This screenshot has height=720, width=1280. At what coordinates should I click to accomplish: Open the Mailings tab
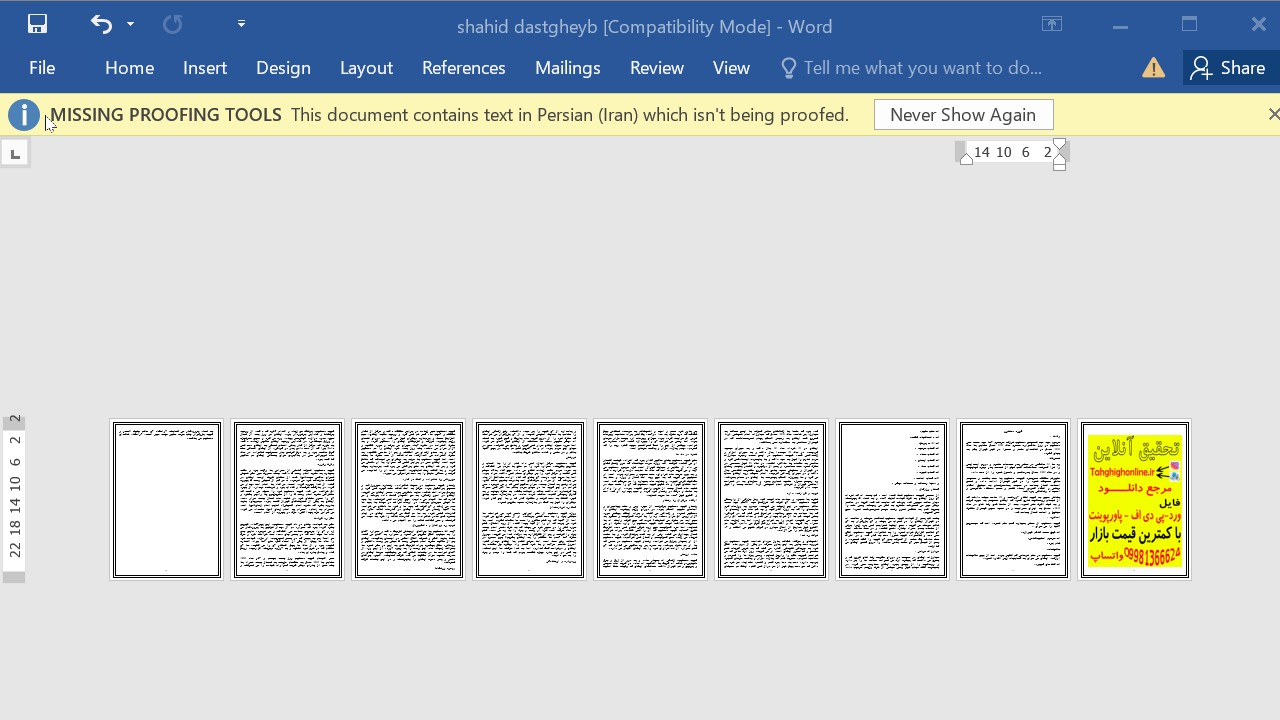click(x=567, y=68)
